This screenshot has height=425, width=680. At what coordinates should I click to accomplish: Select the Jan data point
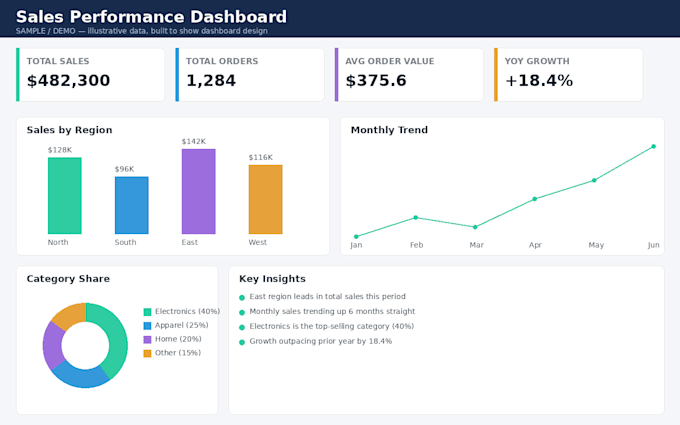tap(356, 237)
